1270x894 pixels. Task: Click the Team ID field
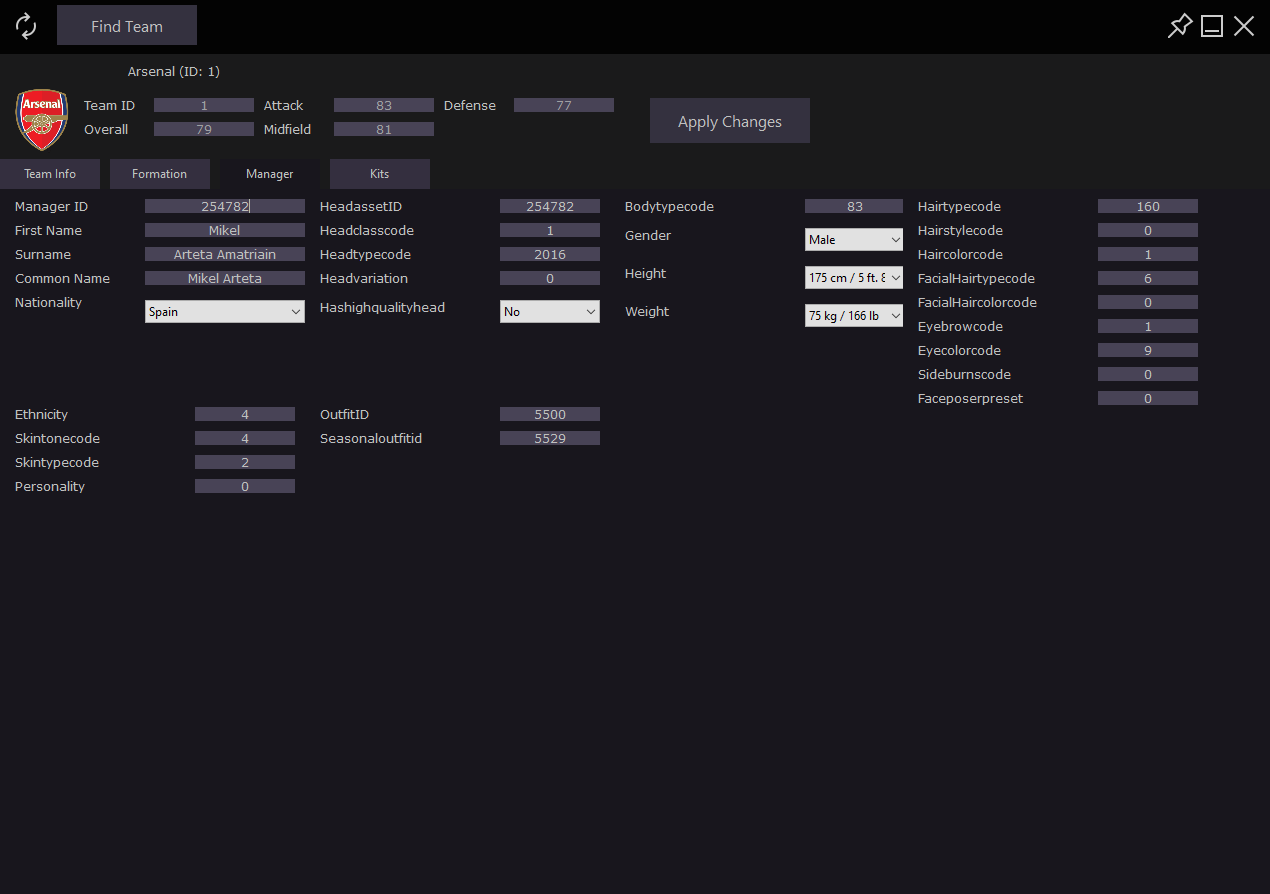[204, 105]
